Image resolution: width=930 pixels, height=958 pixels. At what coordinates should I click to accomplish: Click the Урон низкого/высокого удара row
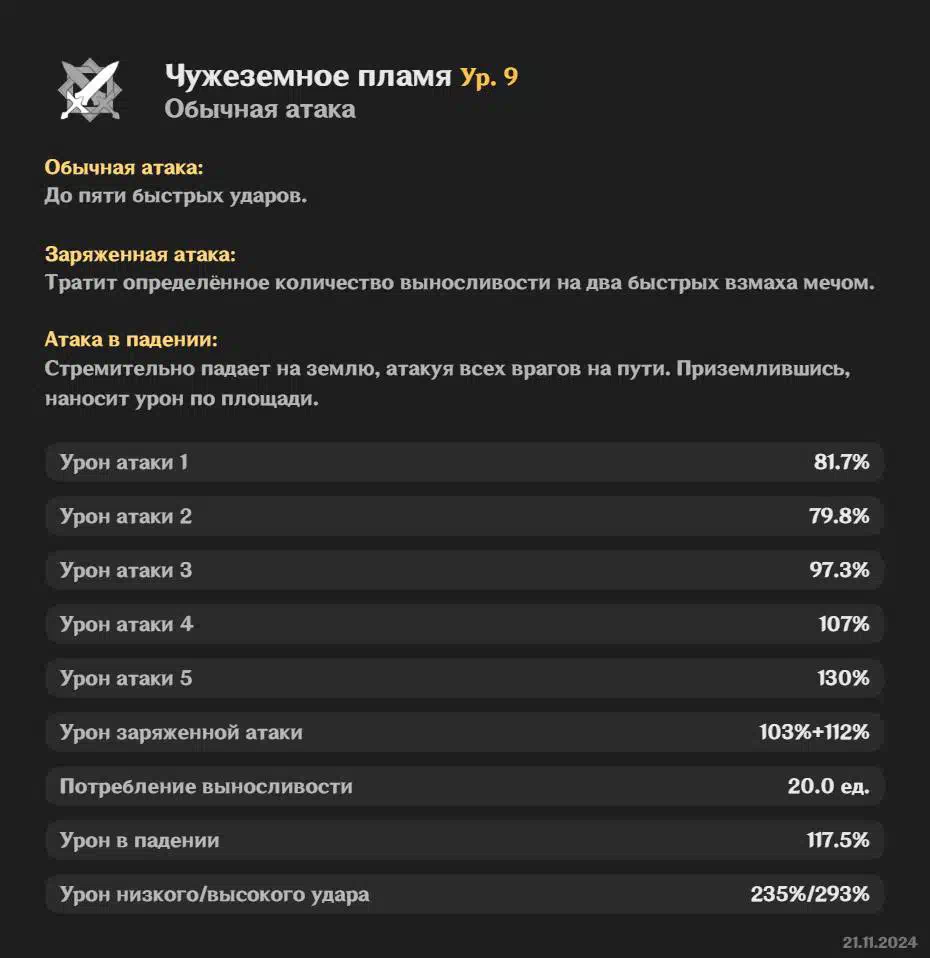point(464,894)
